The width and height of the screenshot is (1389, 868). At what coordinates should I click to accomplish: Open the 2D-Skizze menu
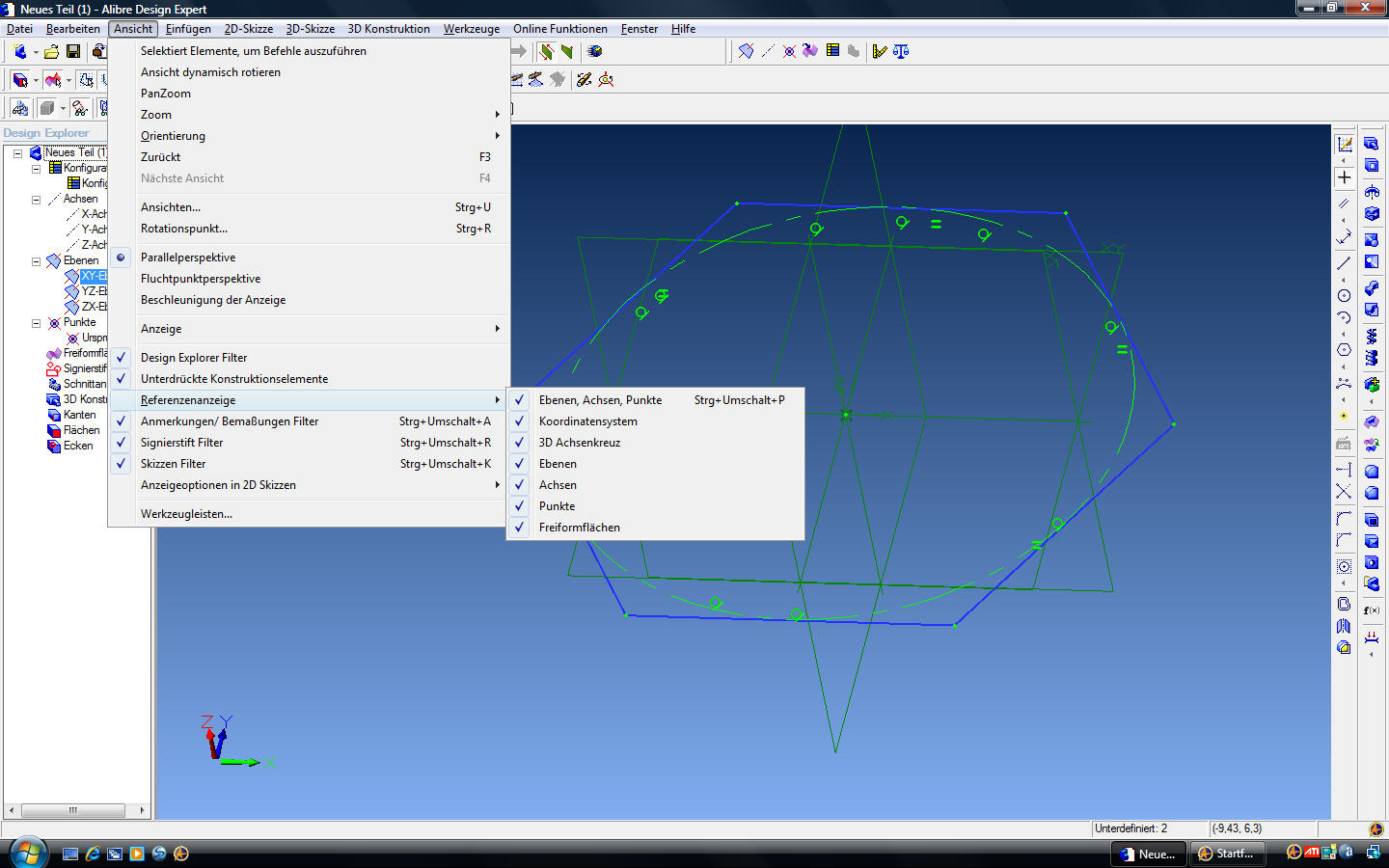click(x=249, y=29)
